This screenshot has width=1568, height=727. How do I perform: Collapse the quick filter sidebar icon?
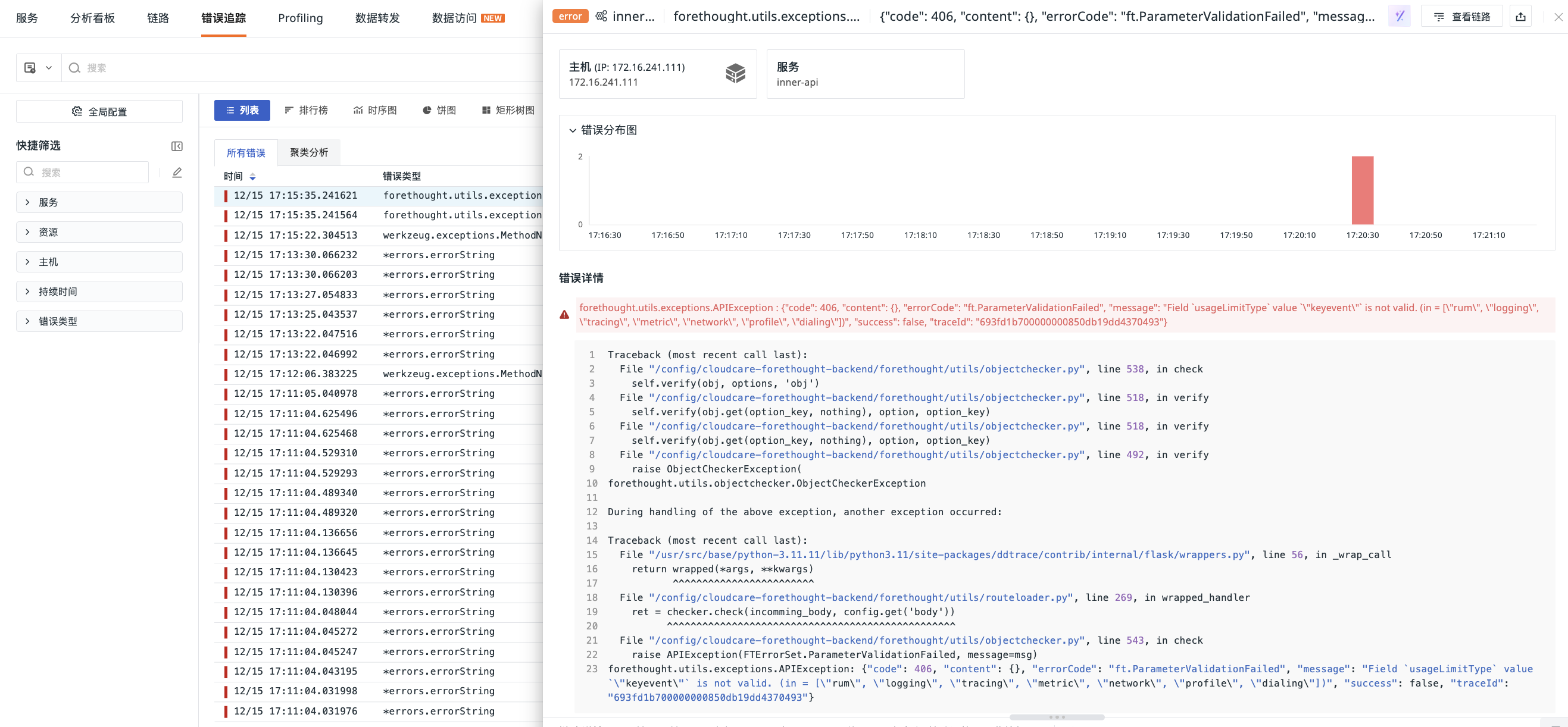click(x=177, y=146)
